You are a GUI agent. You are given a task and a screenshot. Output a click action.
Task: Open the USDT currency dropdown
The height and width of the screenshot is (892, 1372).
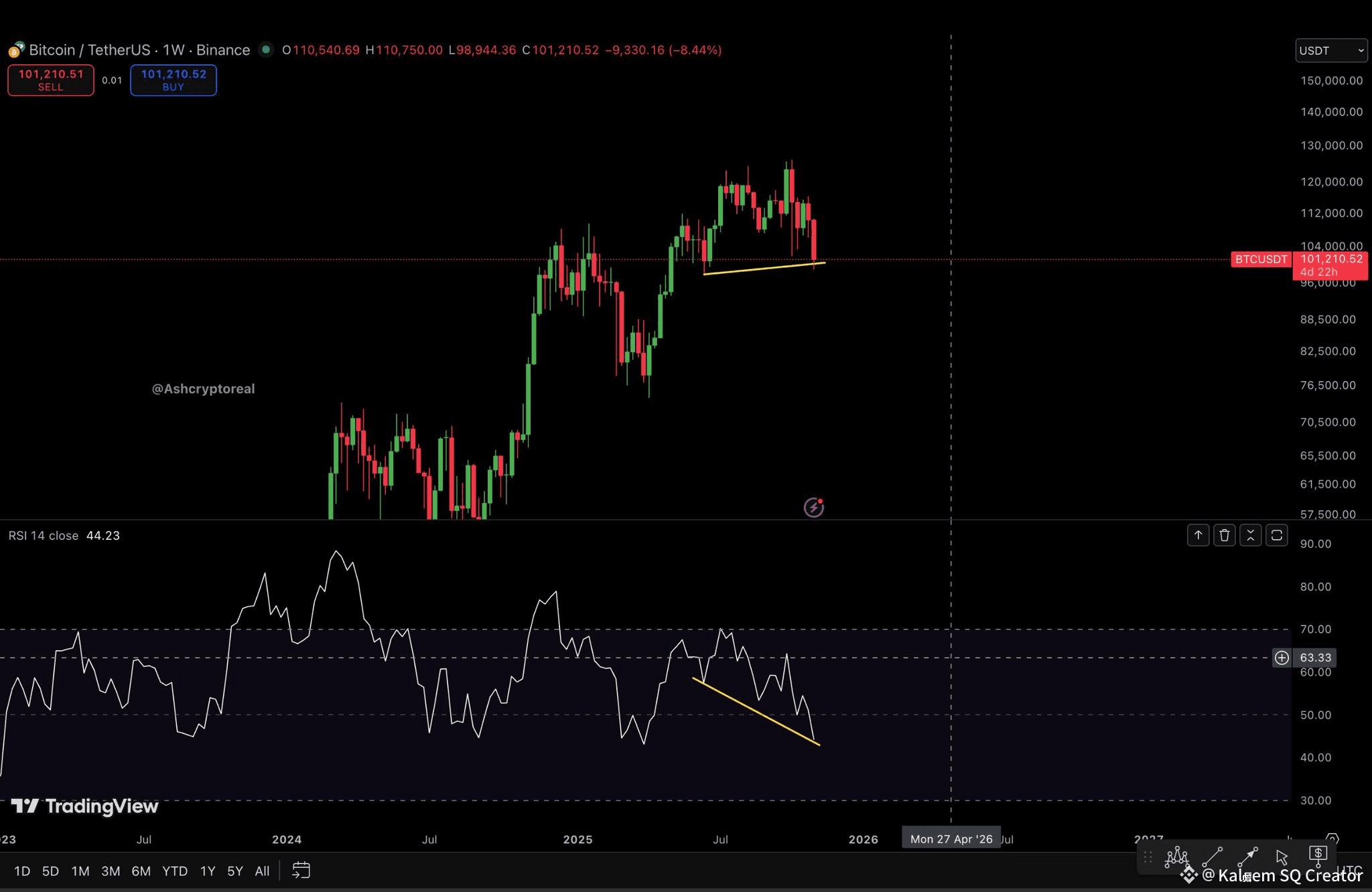pyautogui.click(x=1330, y=51)
